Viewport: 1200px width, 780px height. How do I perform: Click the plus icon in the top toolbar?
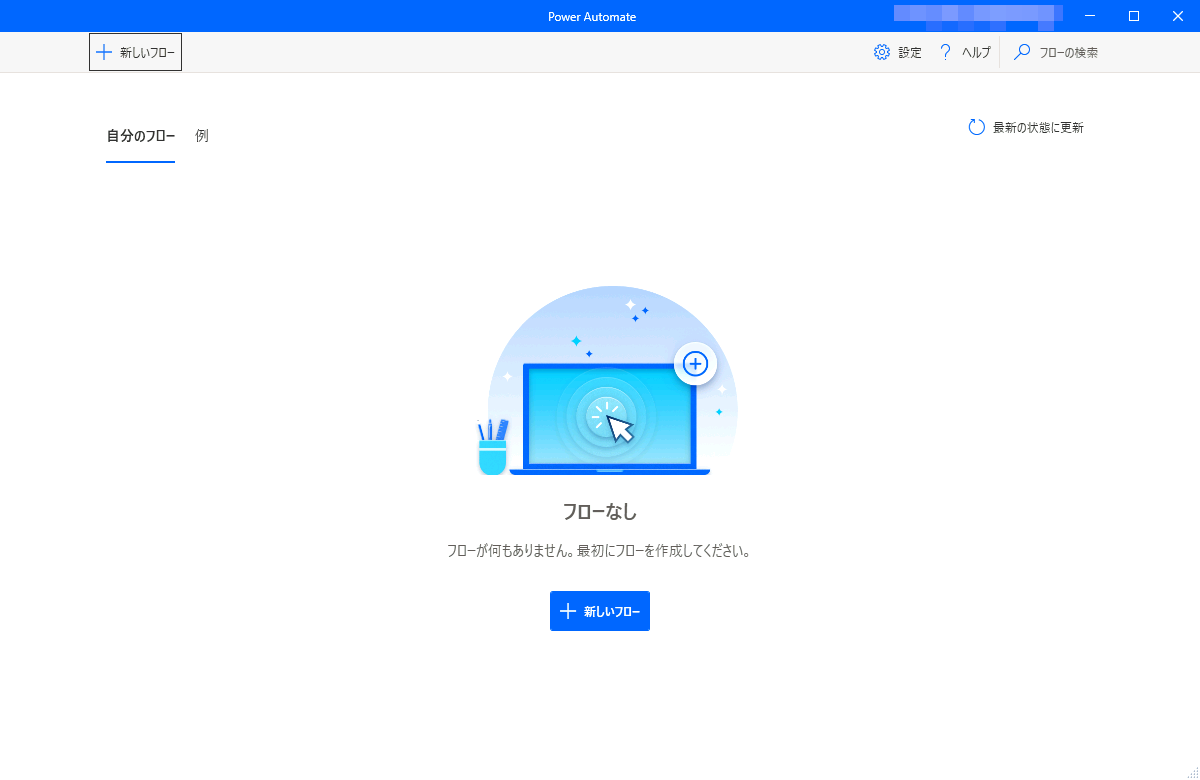(x=103, y=53)
